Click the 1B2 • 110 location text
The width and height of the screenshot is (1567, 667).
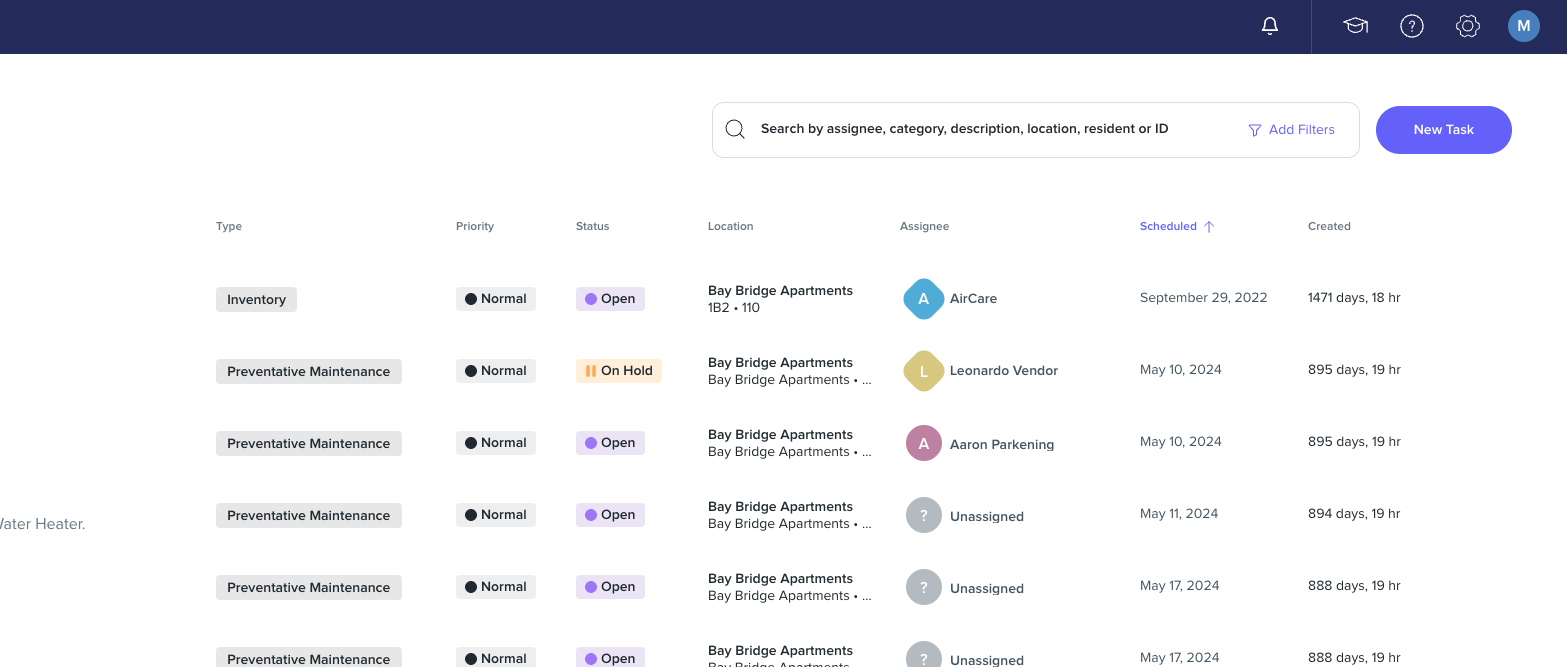(x=734, y=308)
